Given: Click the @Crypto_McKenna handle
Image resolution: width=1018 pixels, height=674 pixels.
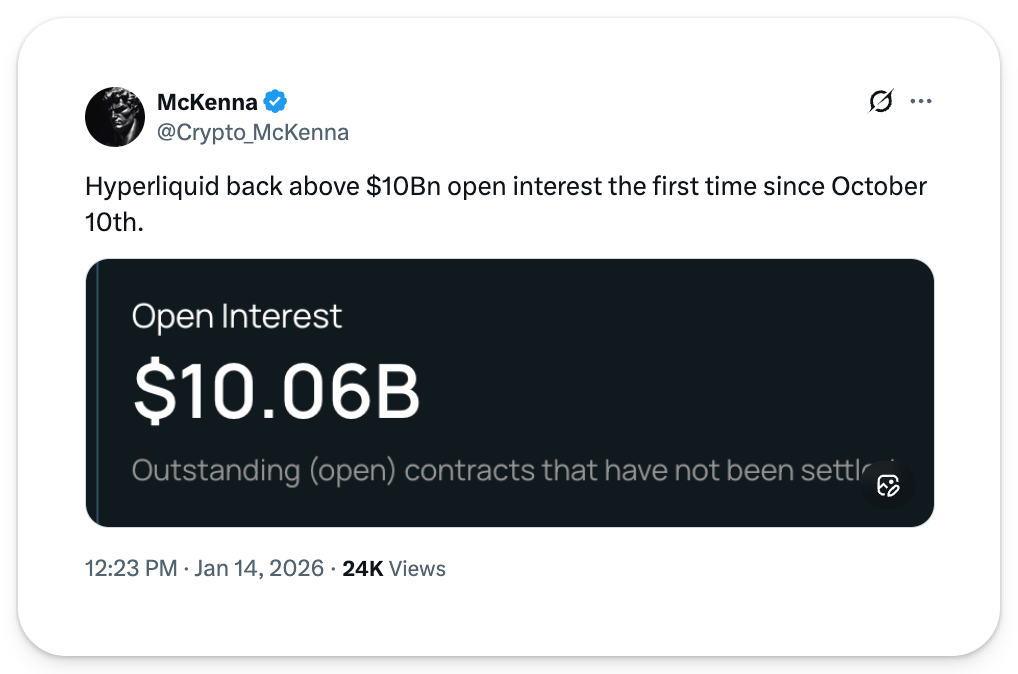Looking at the screenshot, I should 253,132.
